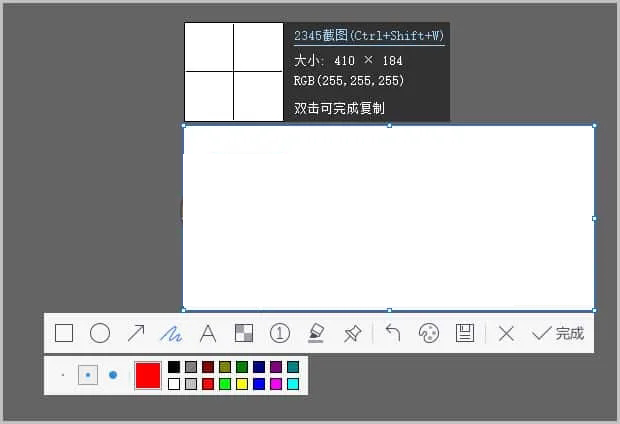Viewport: 620px width, 424px height.
Task: Select the numbered marker tool
Action: pyautogui.click(x=280, y=333)
